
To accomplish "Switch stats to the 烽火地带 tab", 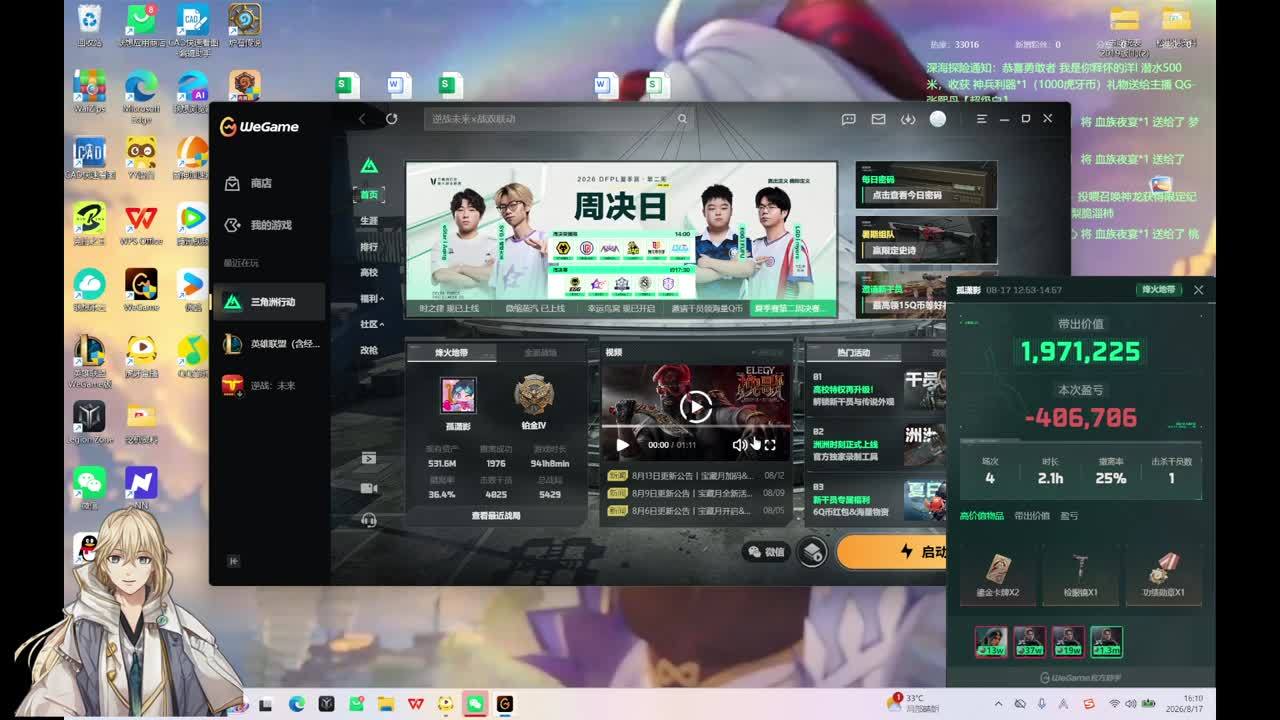I will (451, 353).
